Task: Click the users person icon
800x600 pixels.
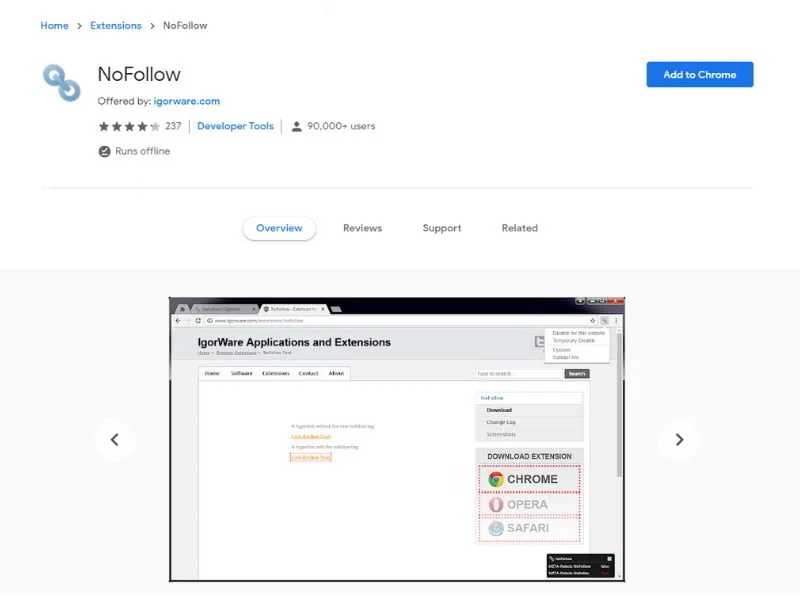Action: tap(296, 127)
